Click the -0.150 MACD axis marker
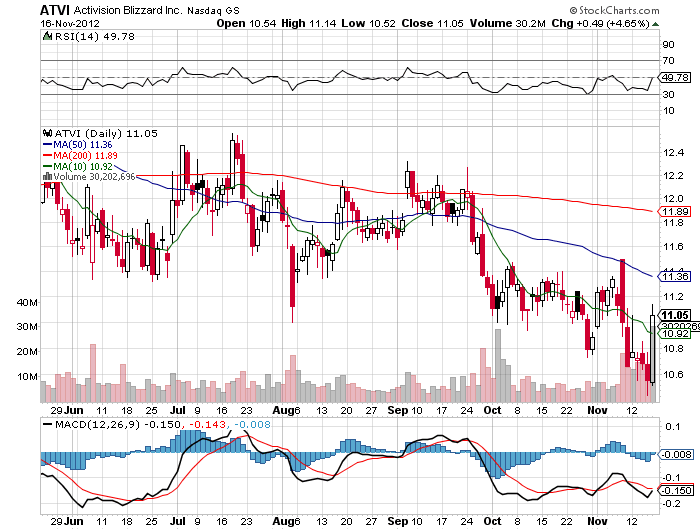700x530 pixels. click(676, 490)
